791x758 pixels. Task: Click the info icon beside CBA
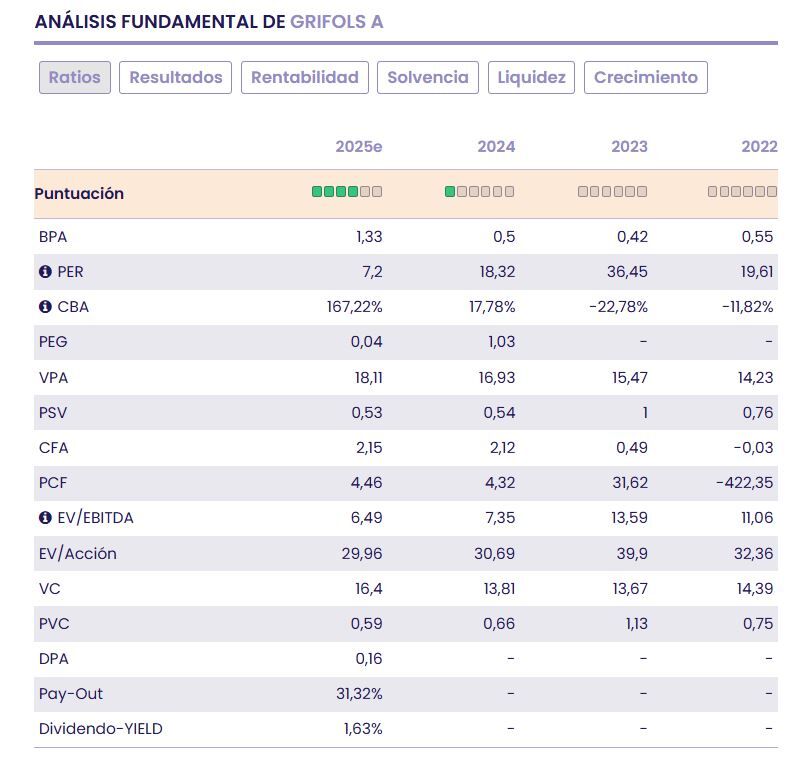[x=45, y=307]
